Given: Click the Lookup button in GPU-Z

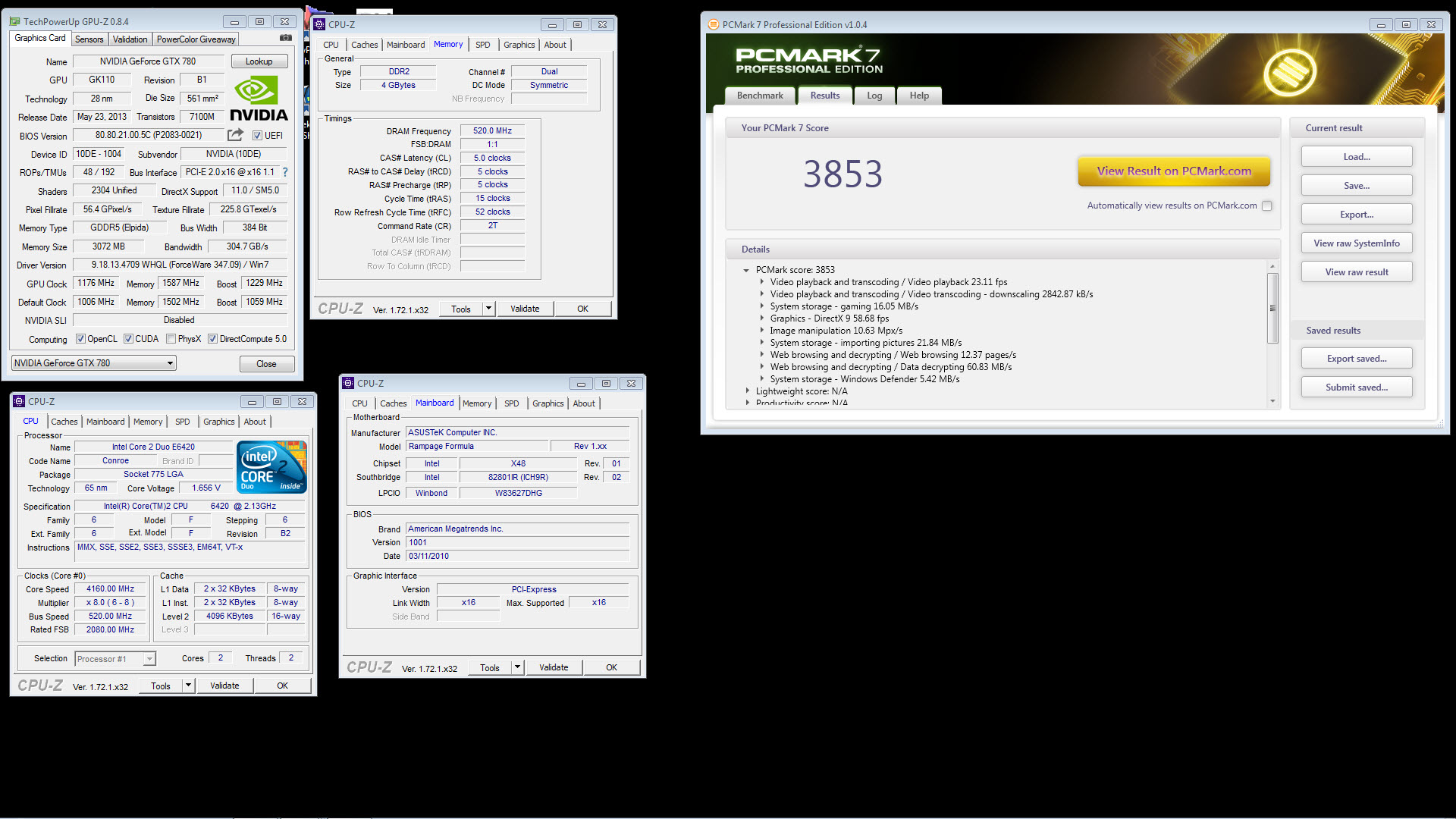Looking at the screenshot, I should tap(259, 61).
